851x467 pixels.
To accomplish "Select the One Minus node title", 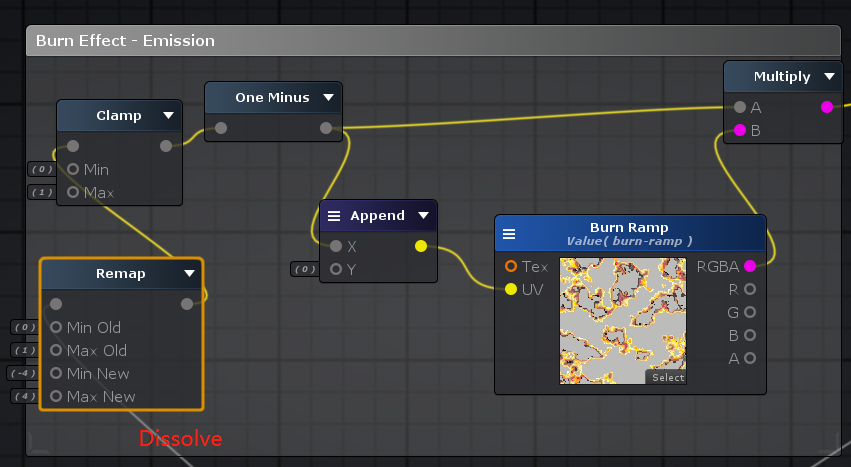I will tap(272, 97).
